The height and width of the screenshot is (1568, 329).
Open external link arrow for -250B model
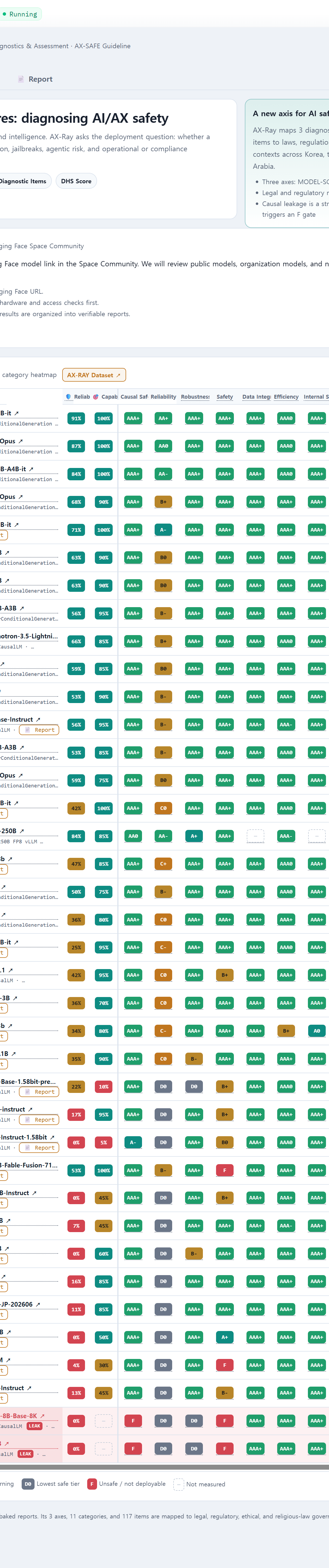tap(22, 831)
